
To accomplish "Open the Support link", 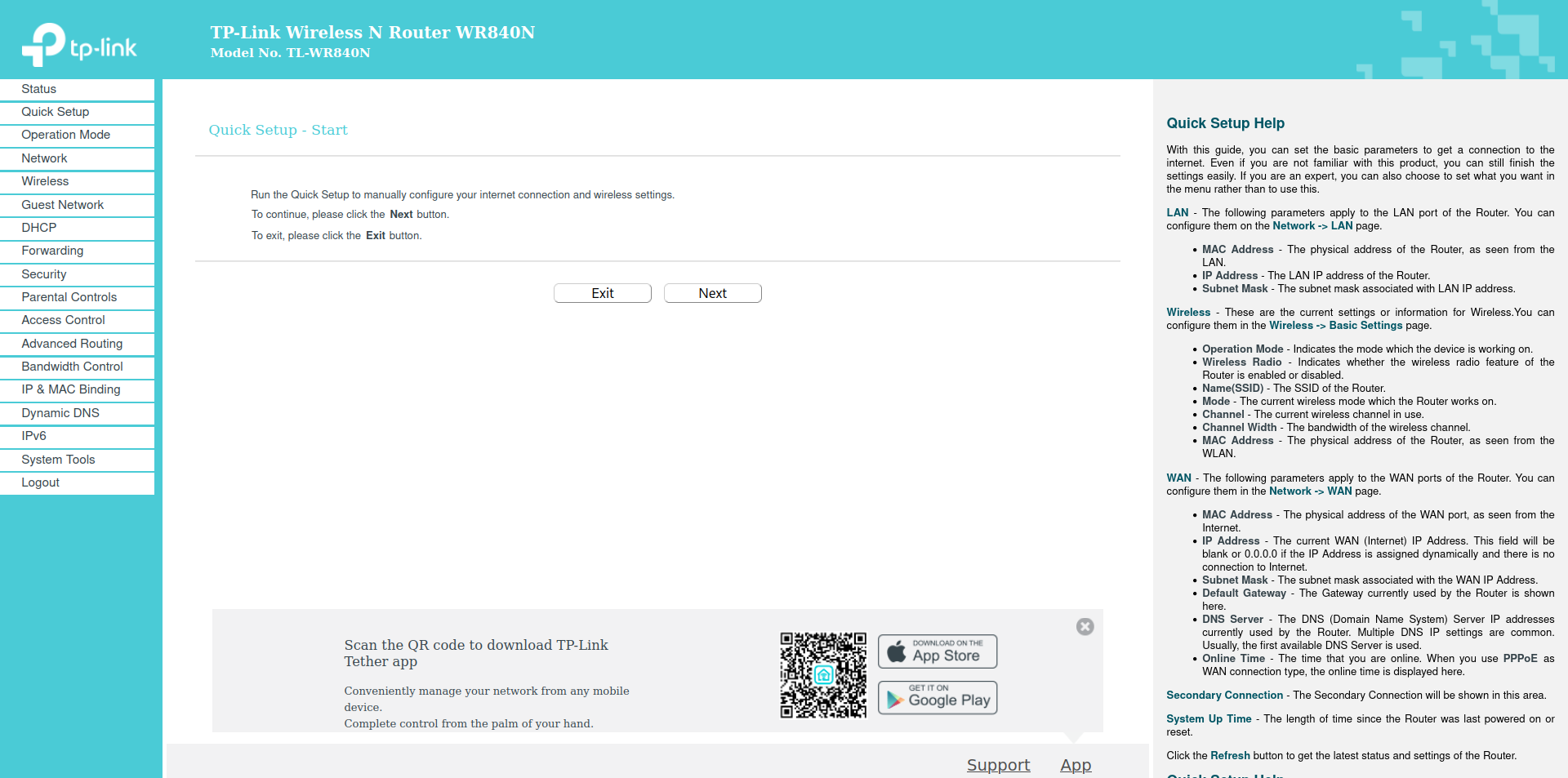I will click(x=998, y=765).
